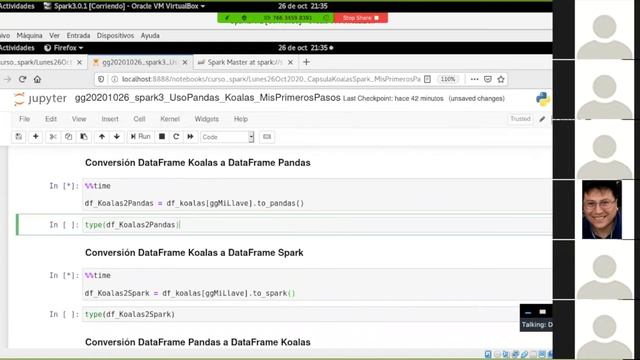The width and height of the screenshot is (640, 360).
Task: Click Firefox forward arrow
Action: [7, 79]
